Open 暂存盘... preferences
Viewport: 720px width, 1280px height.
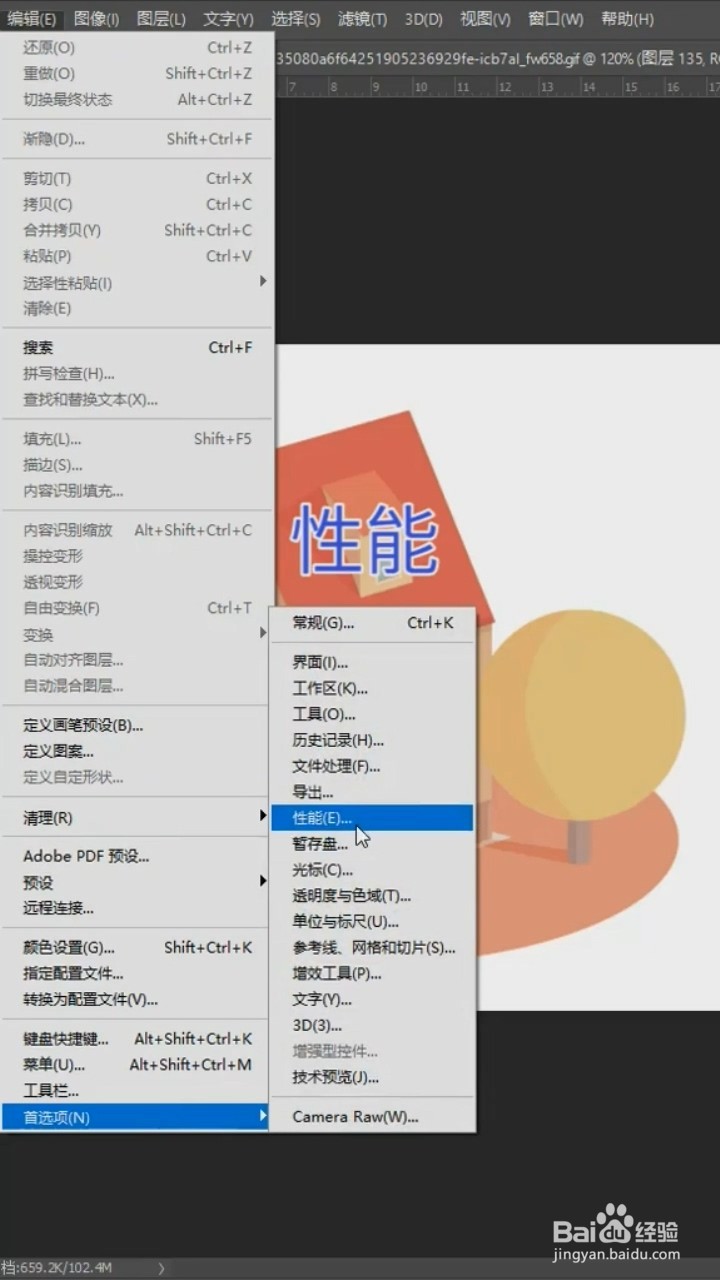tap(373, 844)
